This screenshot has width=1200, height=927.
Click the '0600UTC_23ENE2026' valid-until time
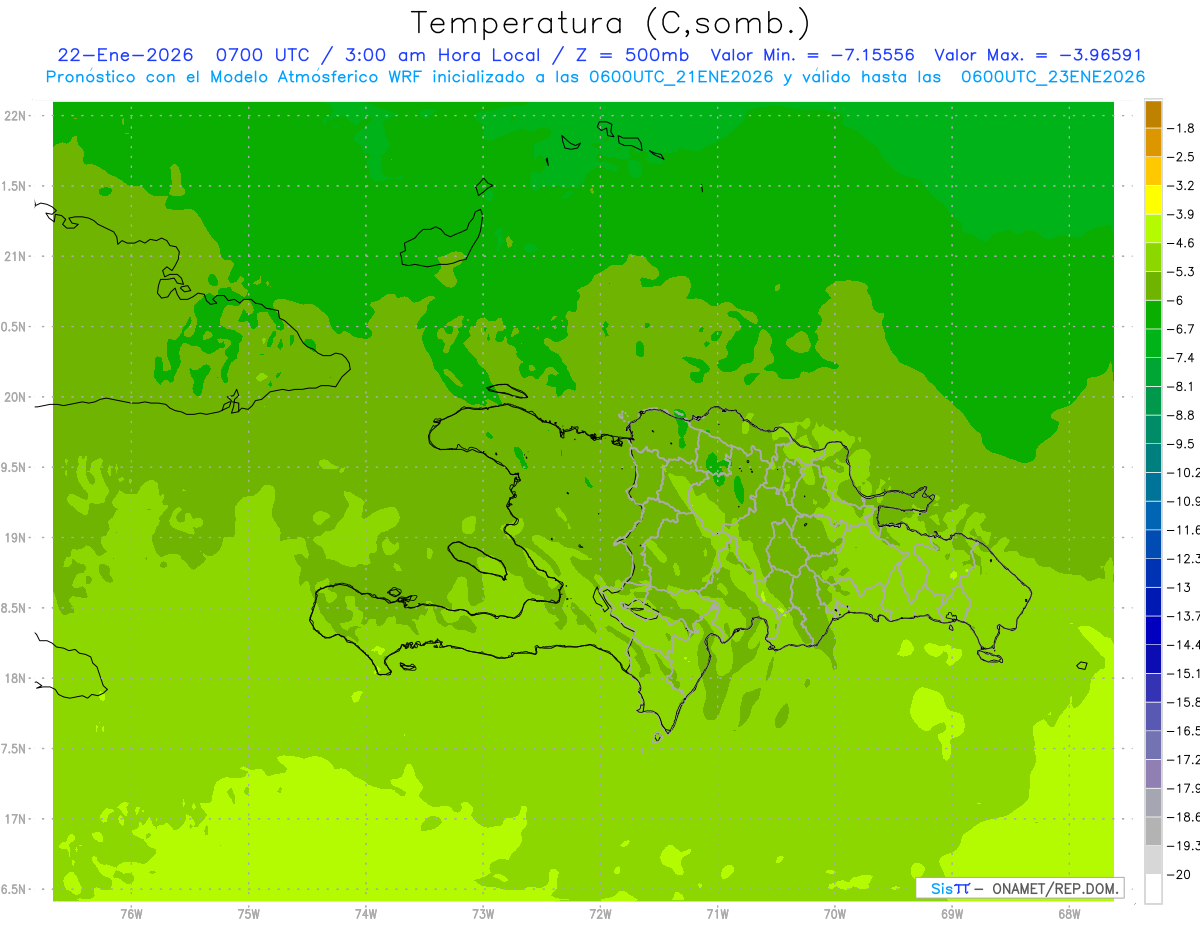coord(1053,77)
